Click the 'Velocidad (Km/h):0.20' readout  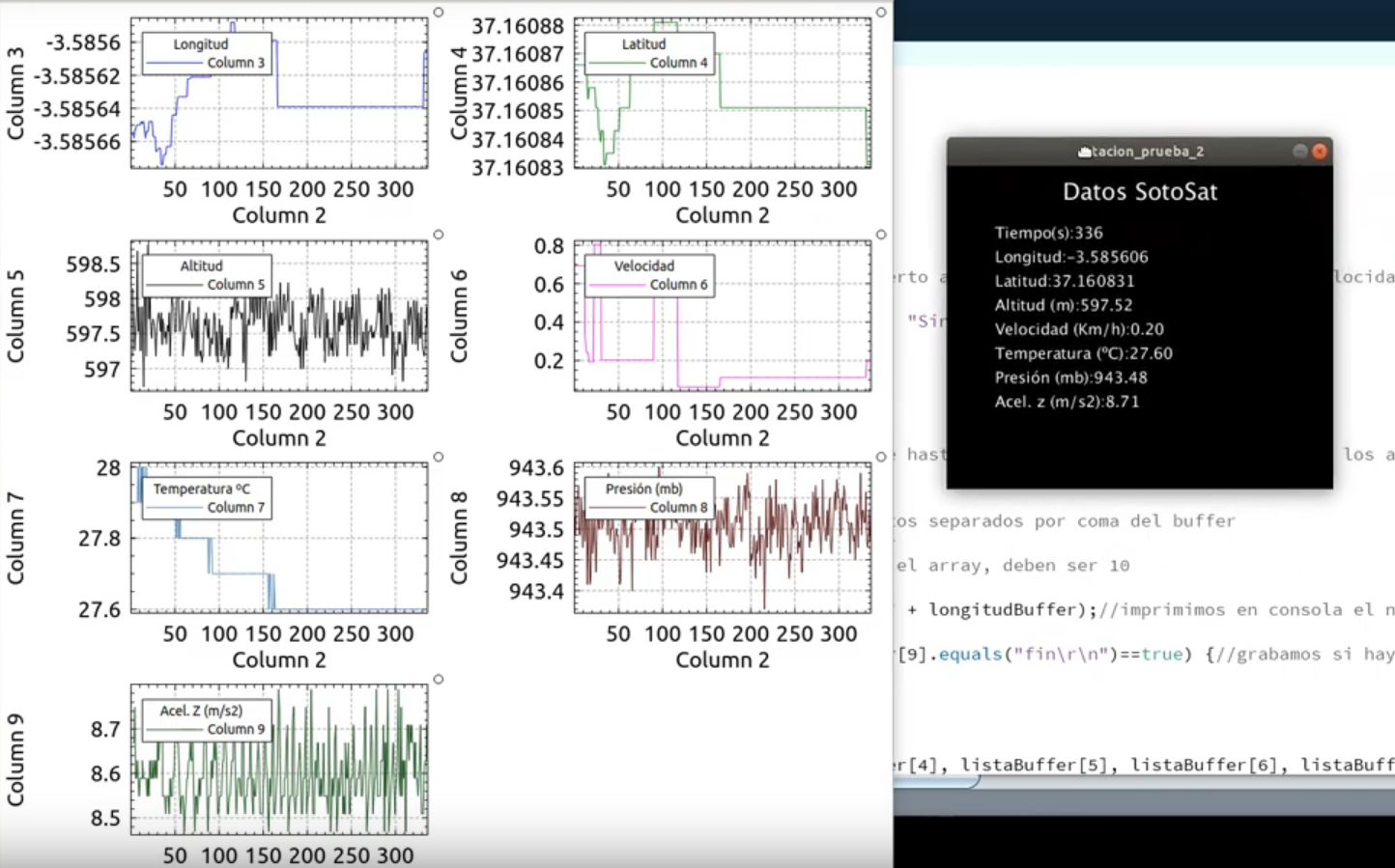click(x=1079, y=329)
